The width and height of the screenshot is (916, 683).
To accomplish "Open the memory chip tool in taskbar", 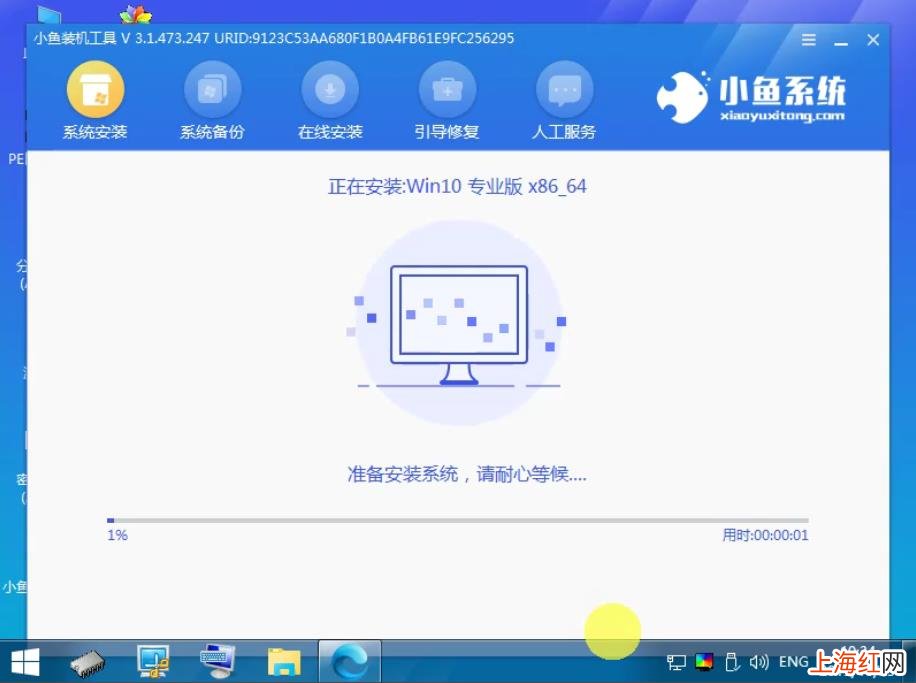I will coord(88,662).
